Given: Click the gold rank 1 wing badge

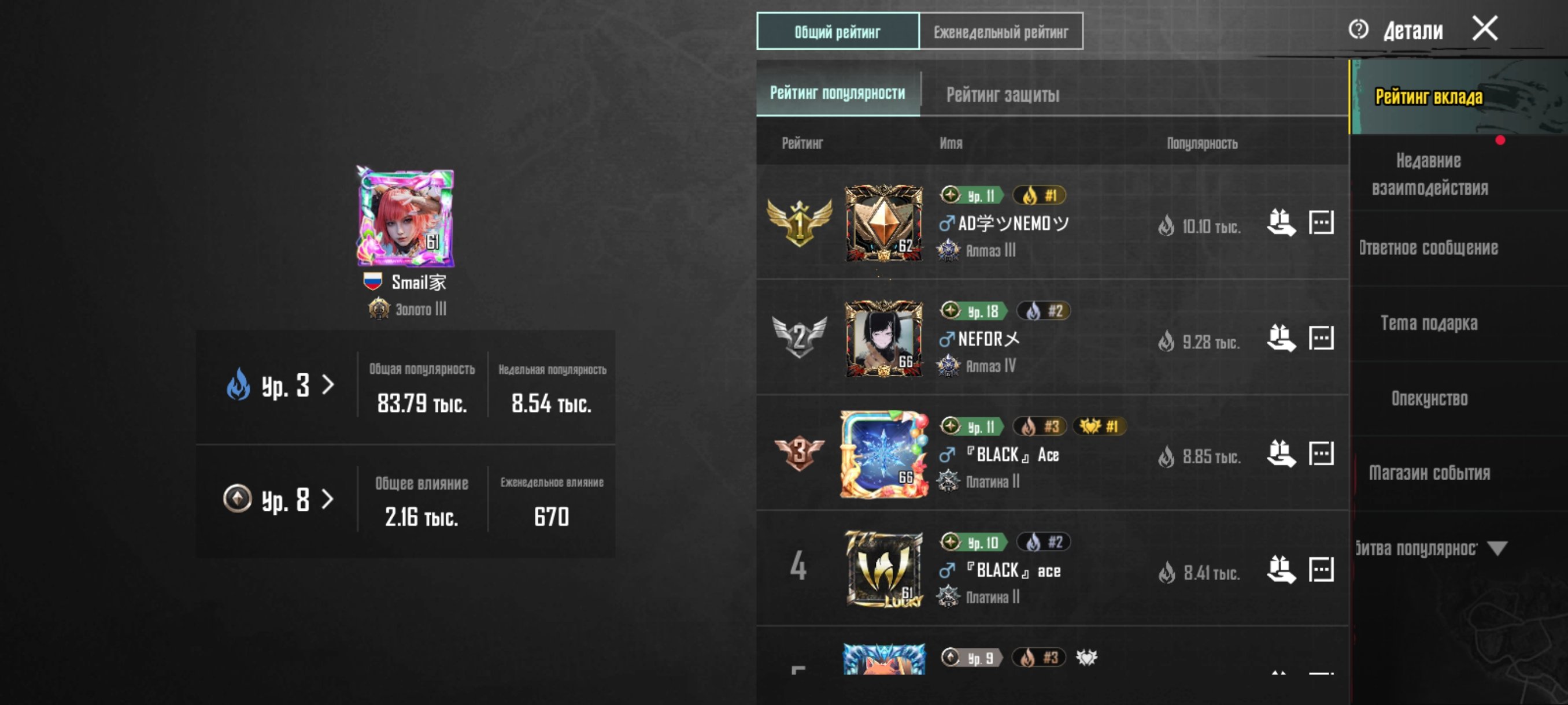Looking at the screenshot, I should [798, 222].
